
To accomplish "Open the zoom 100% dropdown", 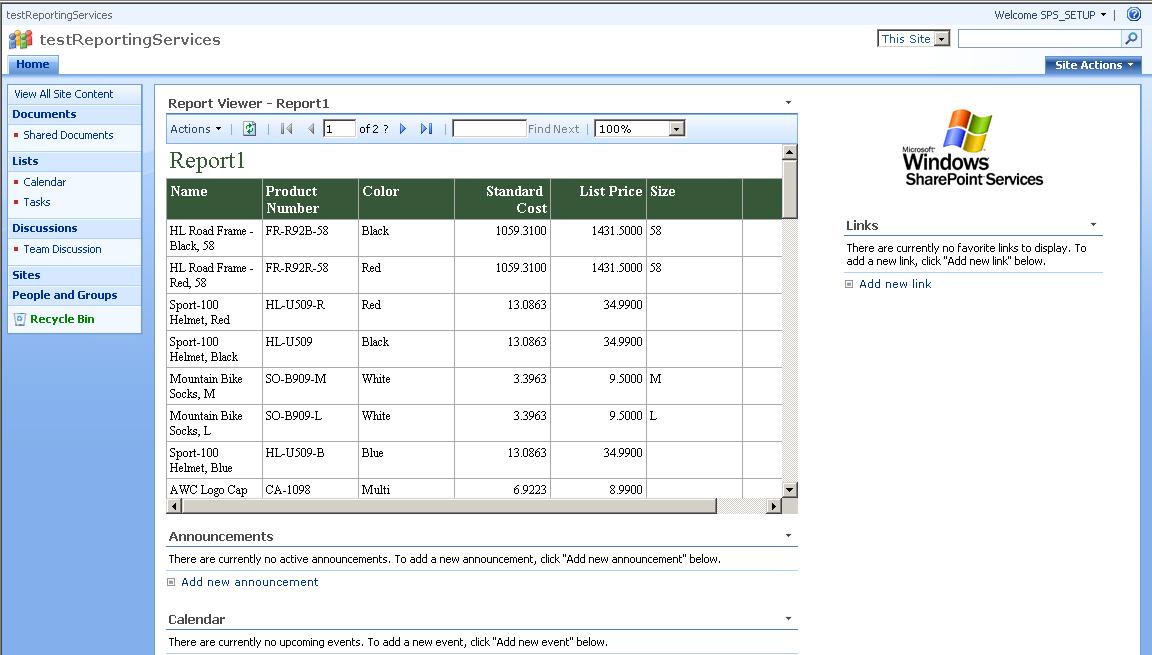I will click(677, 129).
